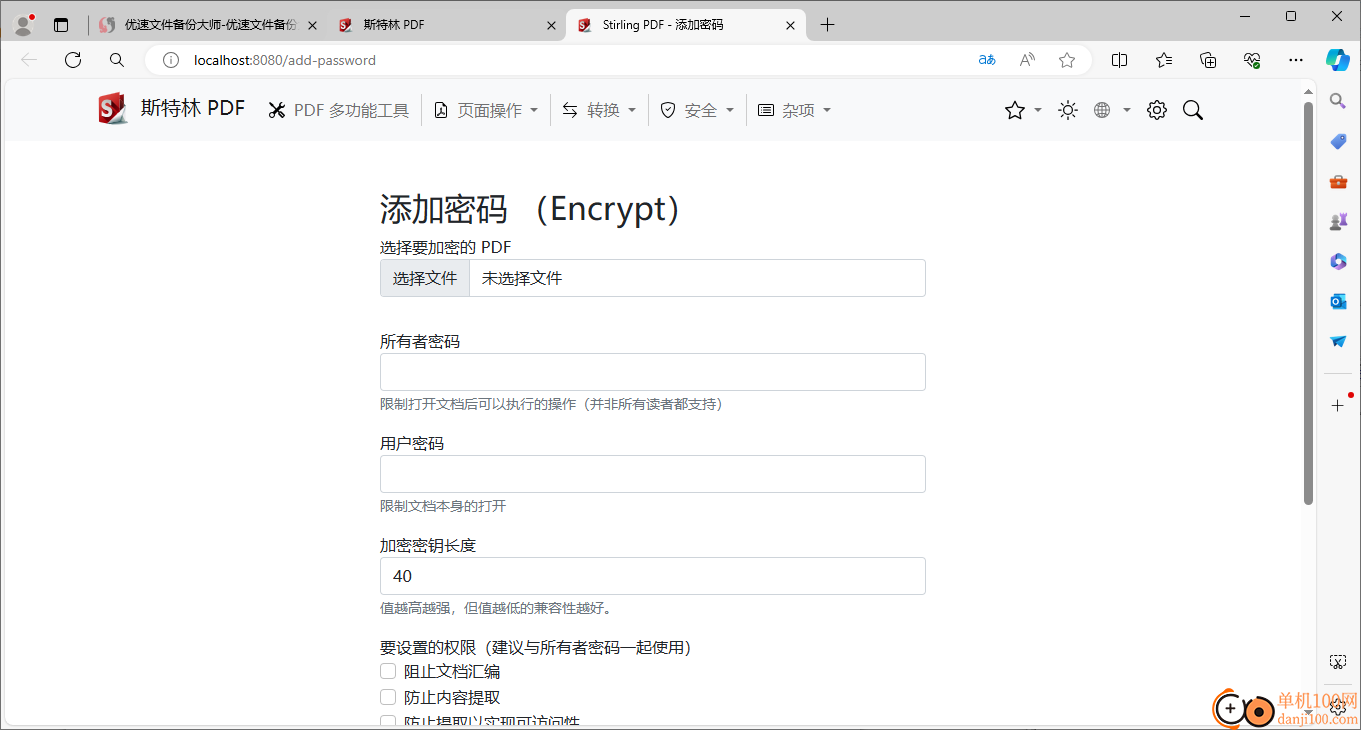This screenshot has width=1361, height=730.
Task: Open the 杂项 dropdown menu
Action: click(x=794, y=110)
